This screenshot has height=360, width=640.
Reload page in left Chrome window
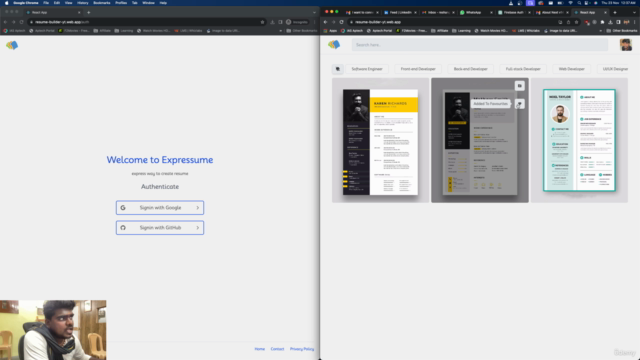pyautogui.click(x=22, y=22)
